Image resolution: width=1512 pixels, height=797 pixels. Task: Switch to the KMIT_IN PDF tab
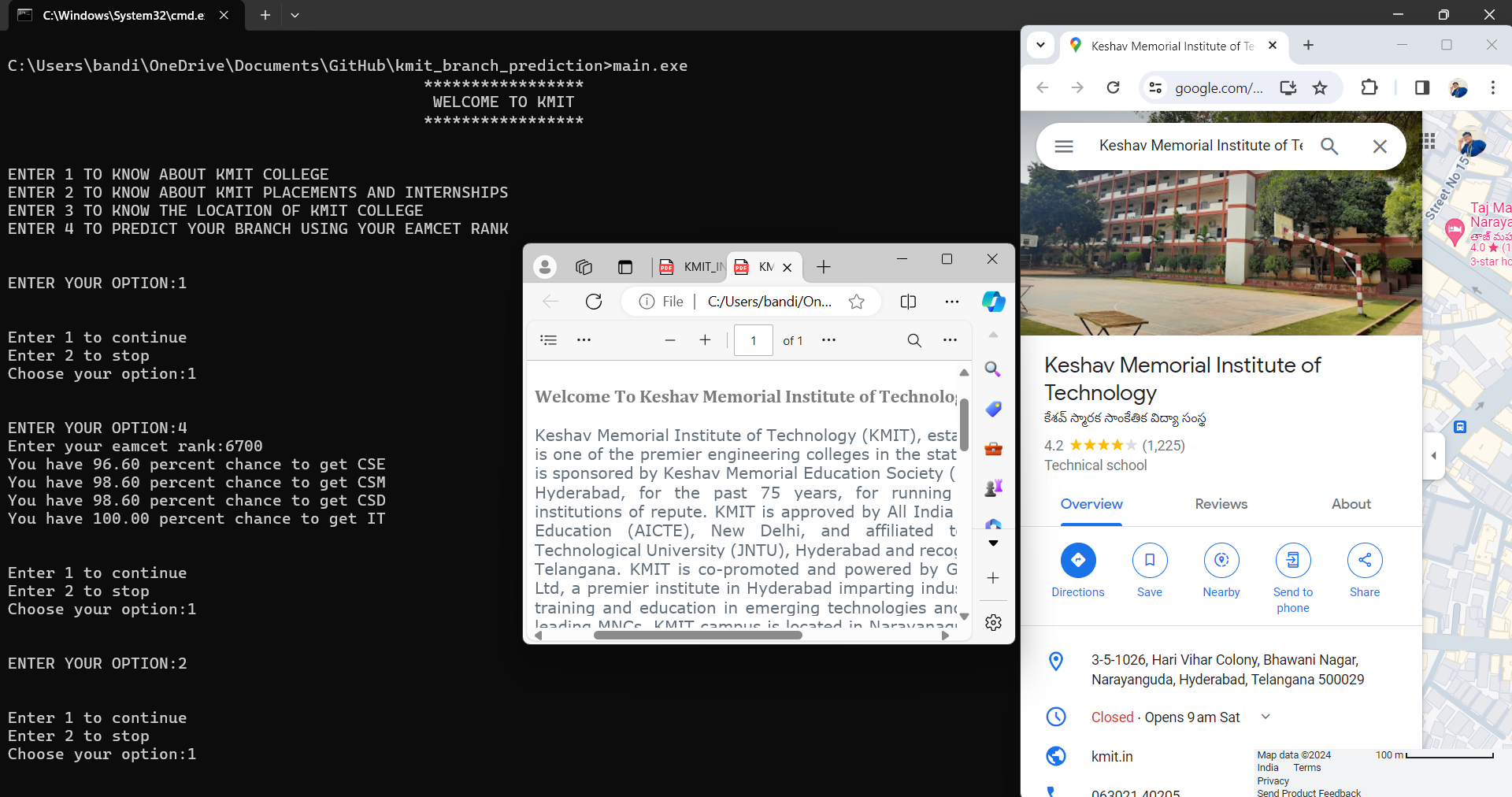point(691,267)
